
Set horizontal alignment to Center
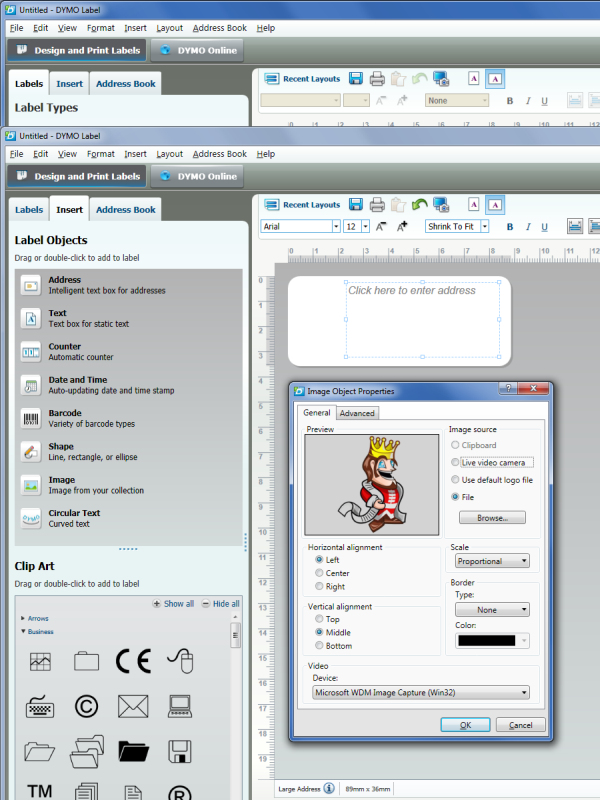pos(332,573)
